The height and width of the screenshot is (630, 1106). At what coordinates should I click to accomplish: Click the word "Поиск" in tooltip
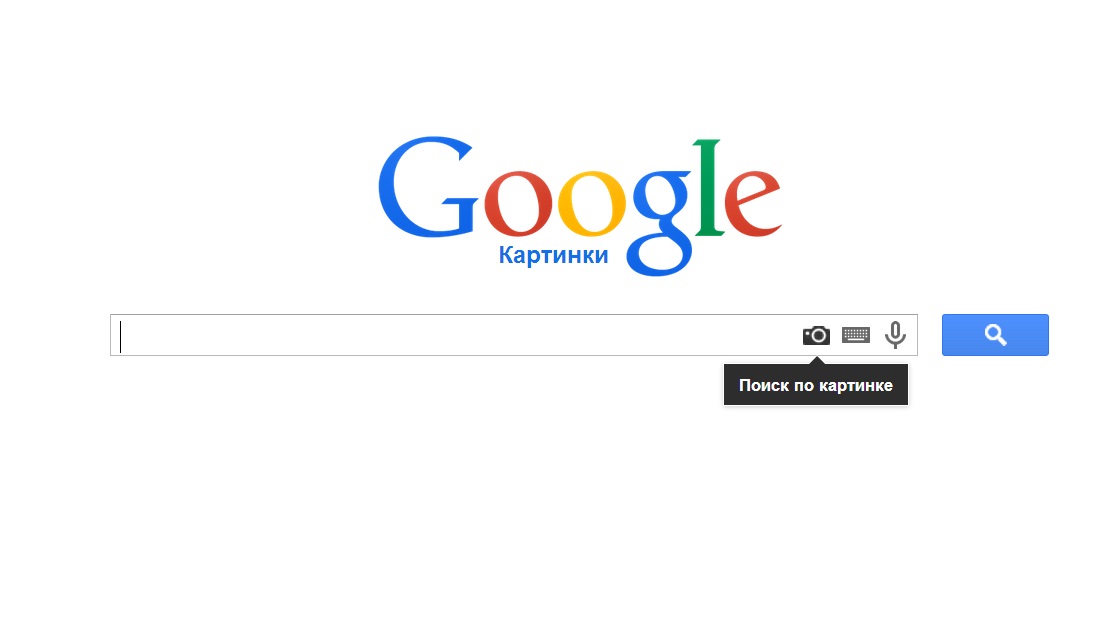point(764,385)
